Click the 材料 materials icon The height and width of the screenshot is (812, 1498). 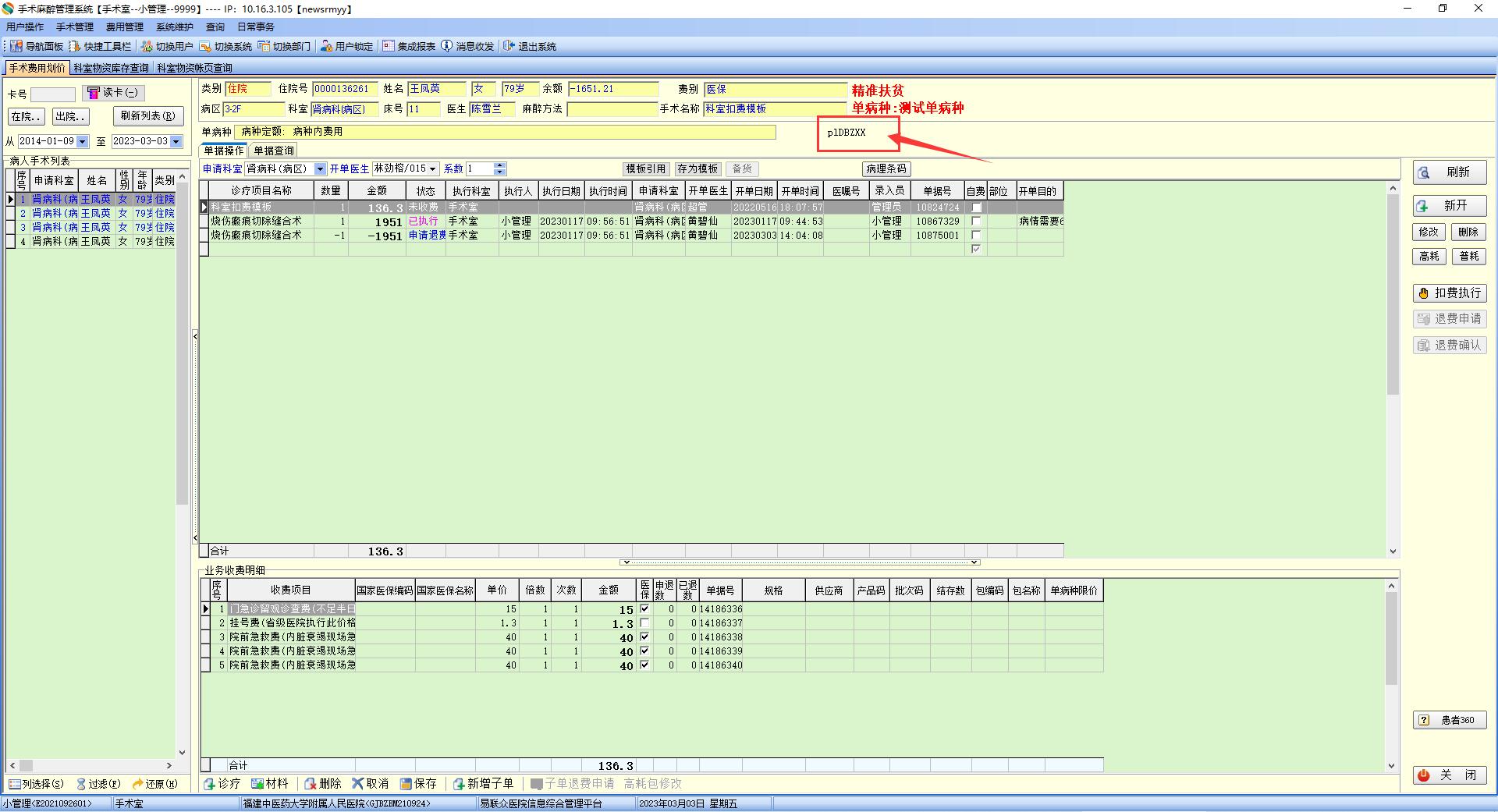click(x=257, y=784)
